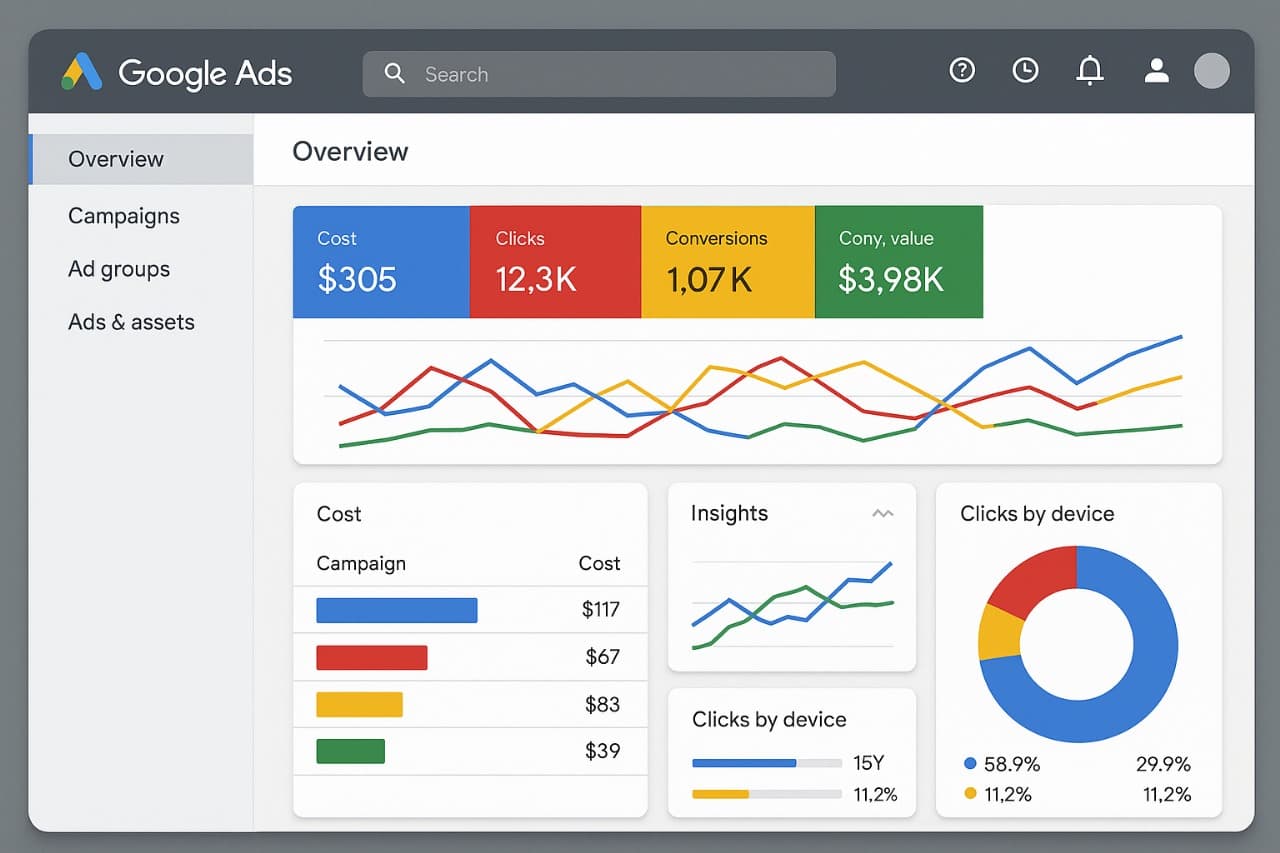Click the magnifying glass search icon

click(395, 74)
